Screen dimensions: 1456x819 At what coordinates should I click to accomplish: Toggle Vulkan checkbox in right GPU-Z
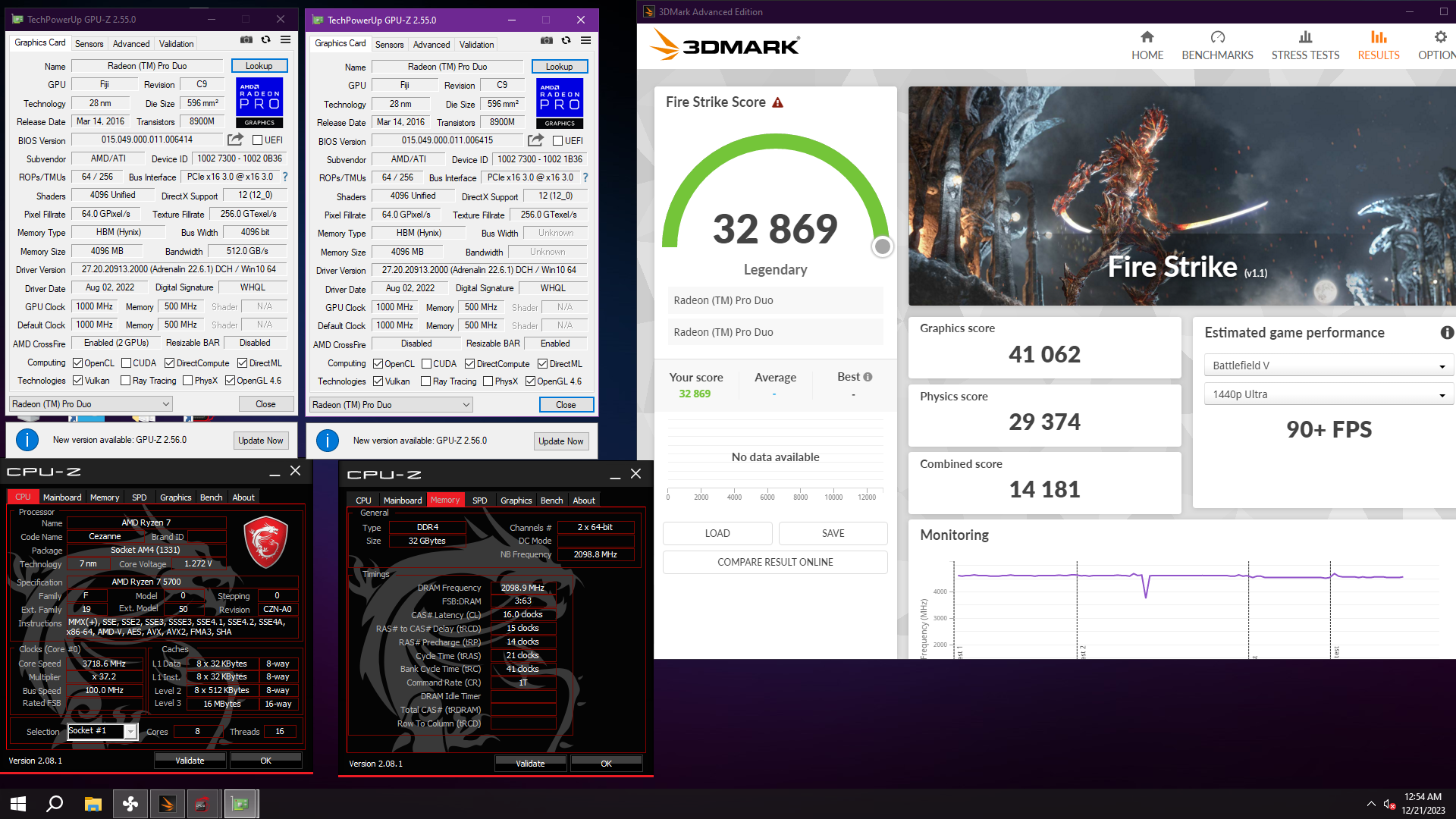[x=378, y=381]
